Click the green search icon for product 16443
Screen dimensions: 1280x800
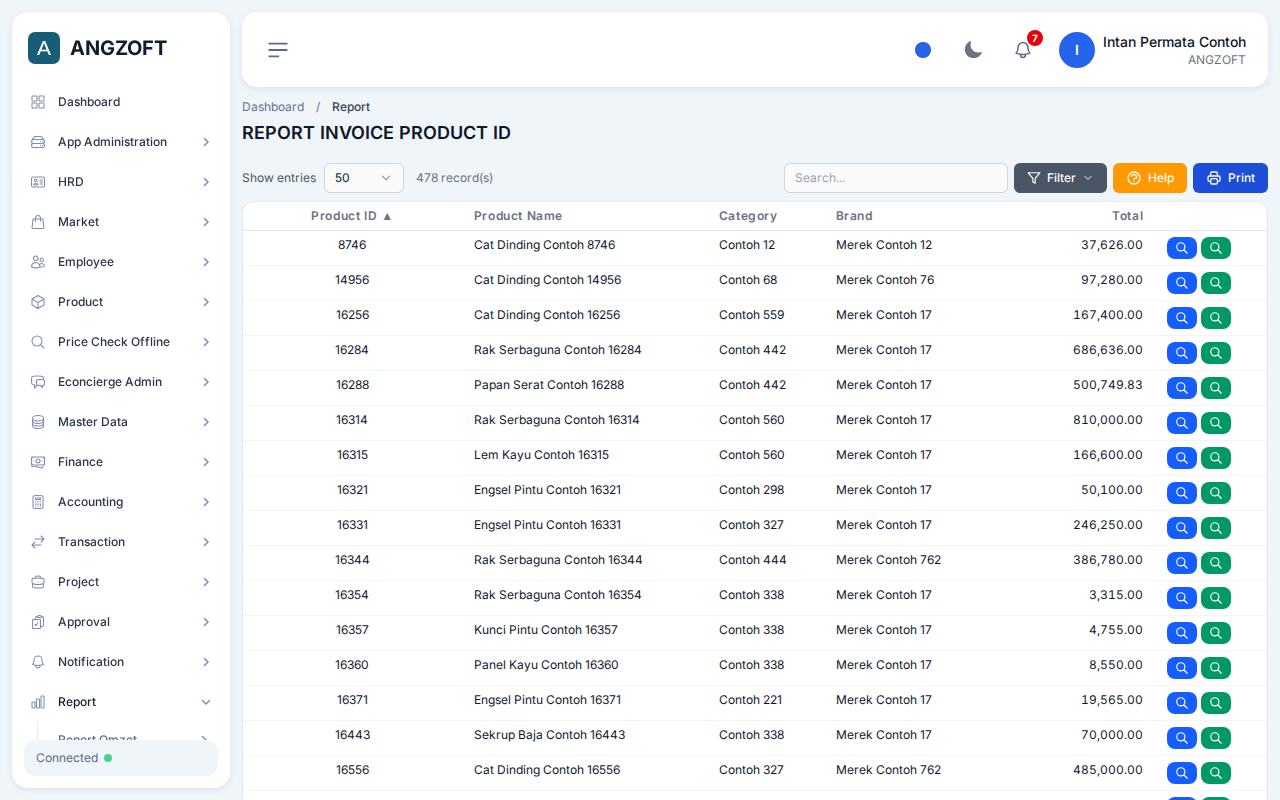[x=1216, y=738]
